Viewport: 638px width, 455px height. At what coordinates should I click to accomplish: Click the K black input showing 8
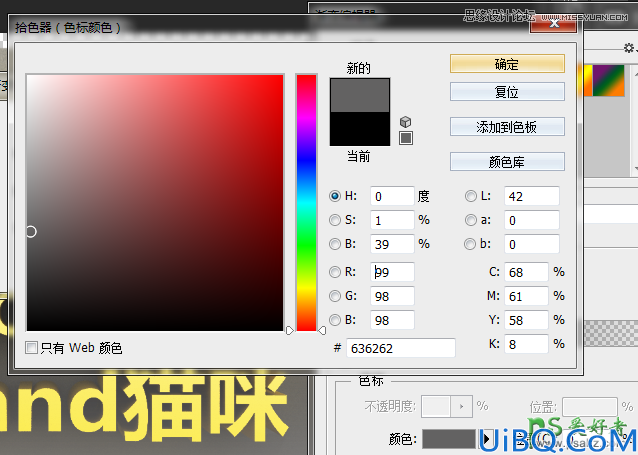point(526,344)
